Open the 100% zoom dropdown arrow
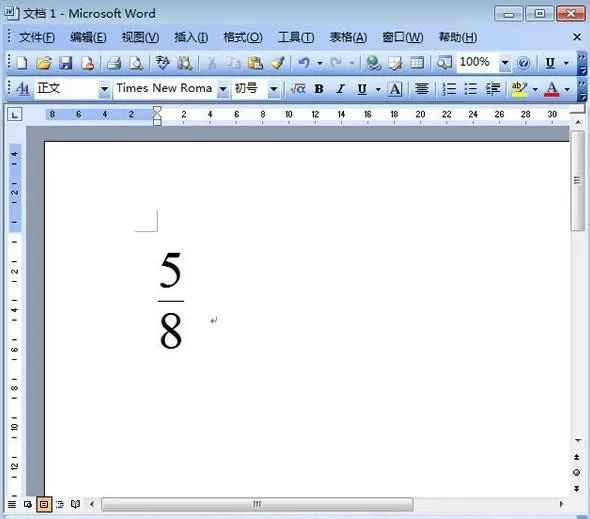Screen dimensions: 590x519 [505, 62]
